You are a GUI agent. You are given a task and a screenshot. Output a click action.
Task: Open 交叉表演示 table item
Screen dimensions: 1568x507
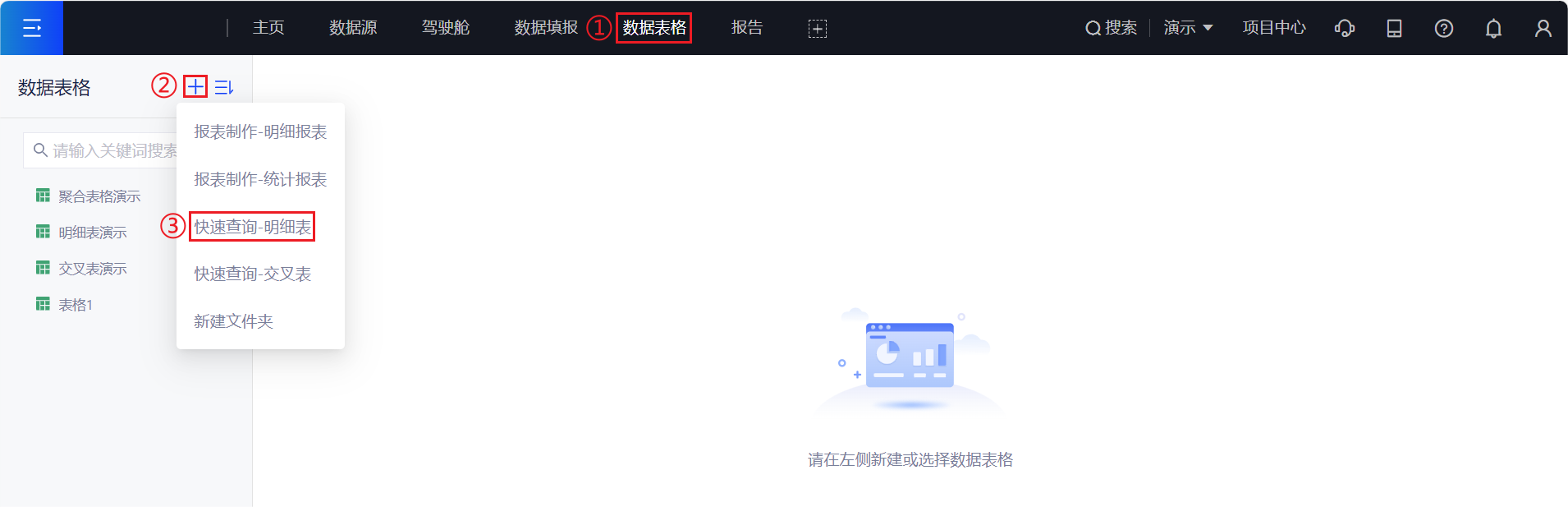(92, 269)
